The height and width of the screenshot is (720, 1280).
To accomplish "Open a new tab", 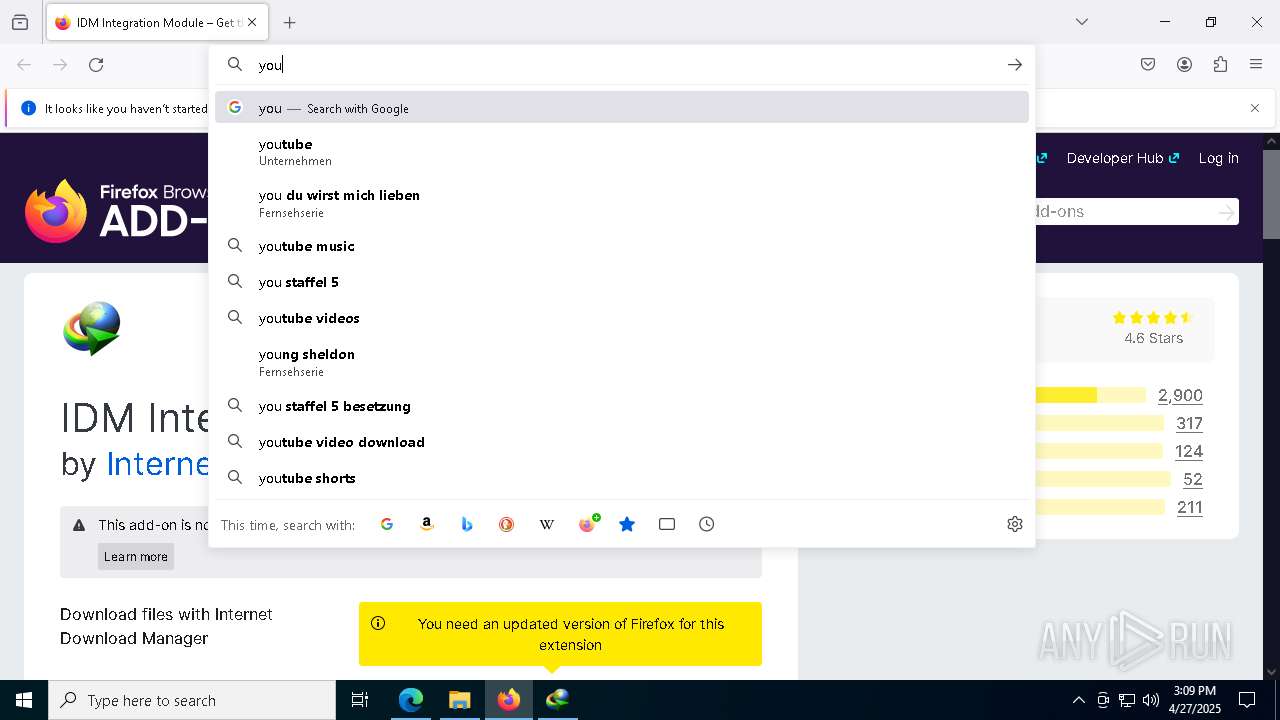I will [290, 22].
